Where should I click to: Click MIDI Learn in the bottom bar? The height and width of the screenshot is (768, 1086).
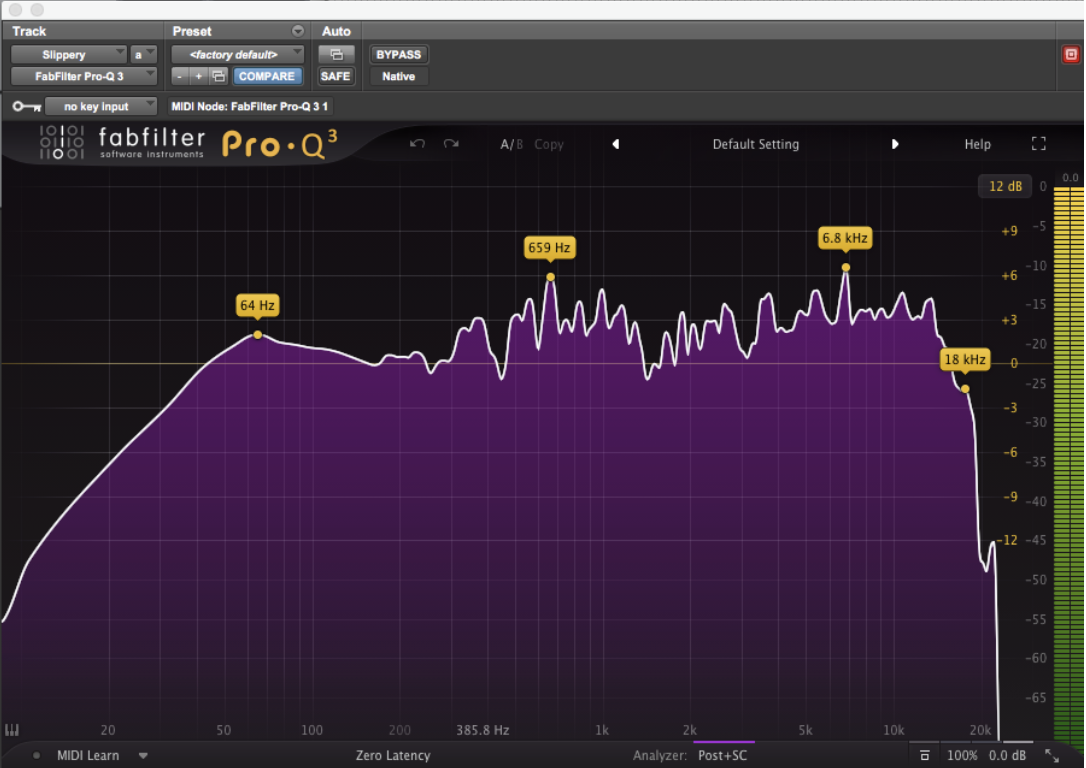[88, 756]
